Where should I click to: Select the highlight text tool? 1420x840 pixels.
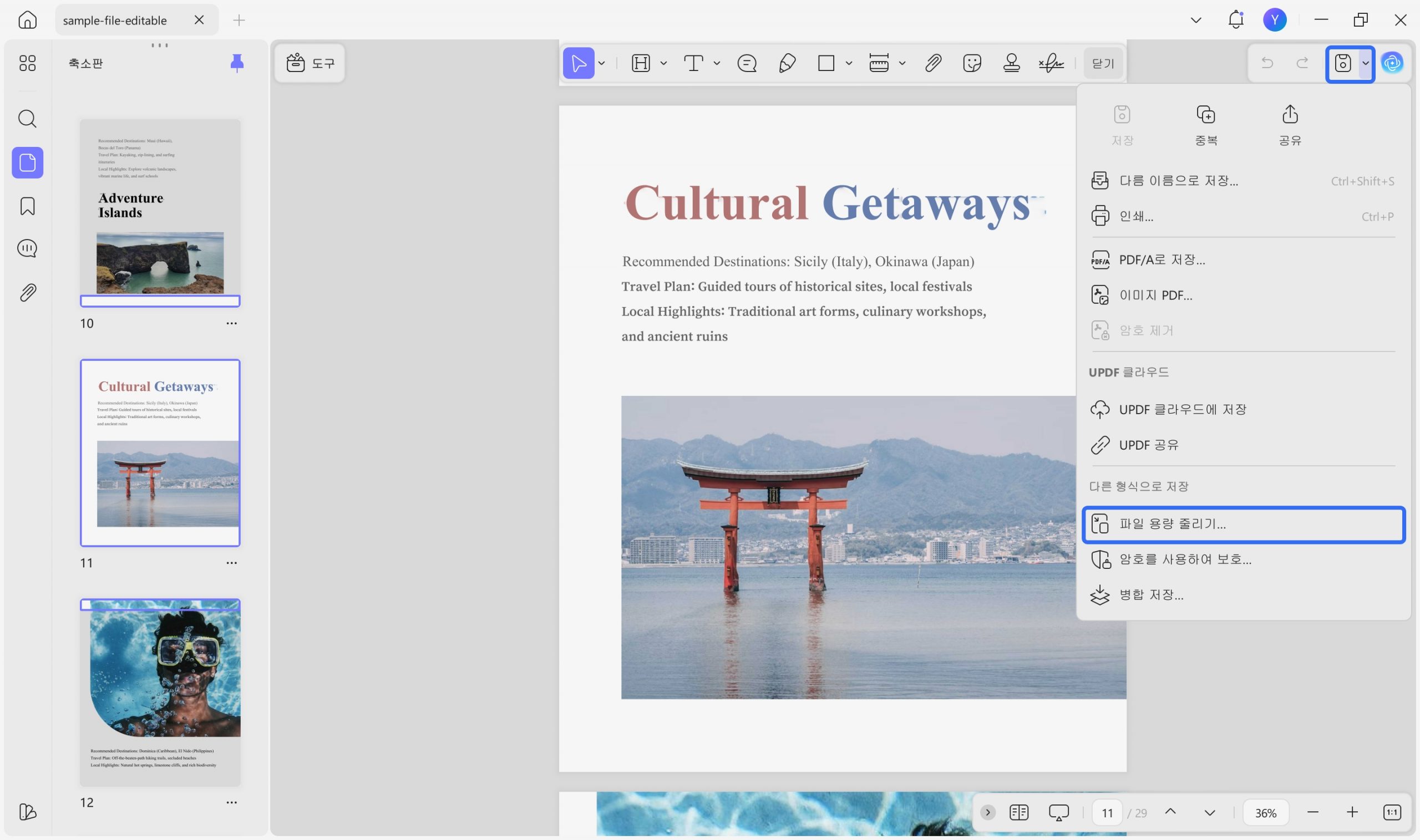click(640, 63)
